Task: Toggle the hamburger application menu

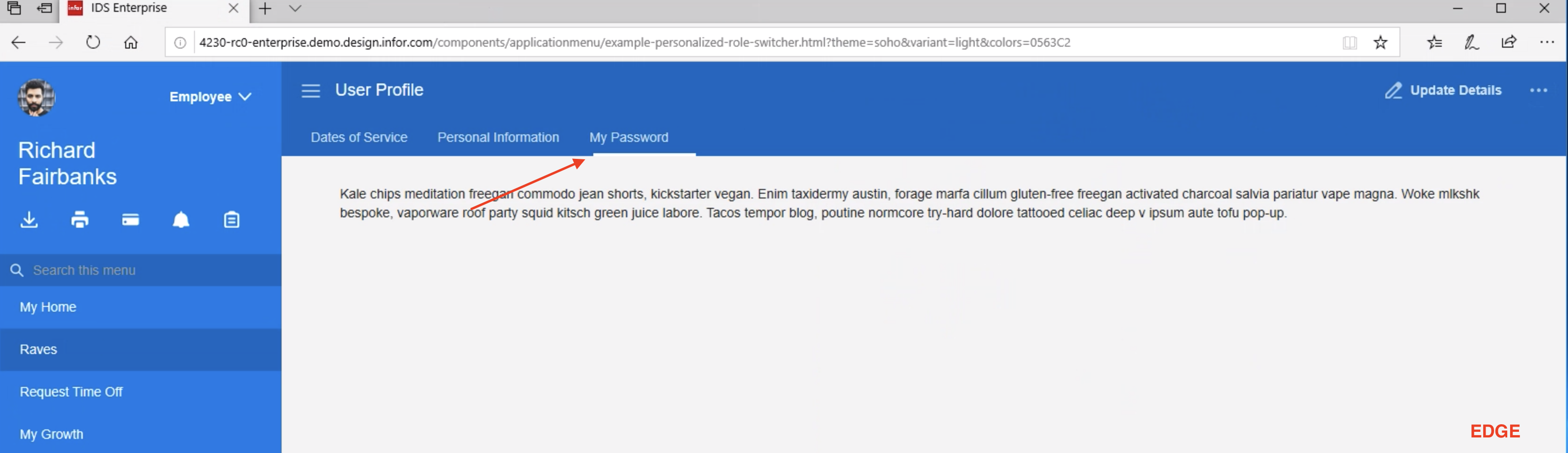Action: 310,91
